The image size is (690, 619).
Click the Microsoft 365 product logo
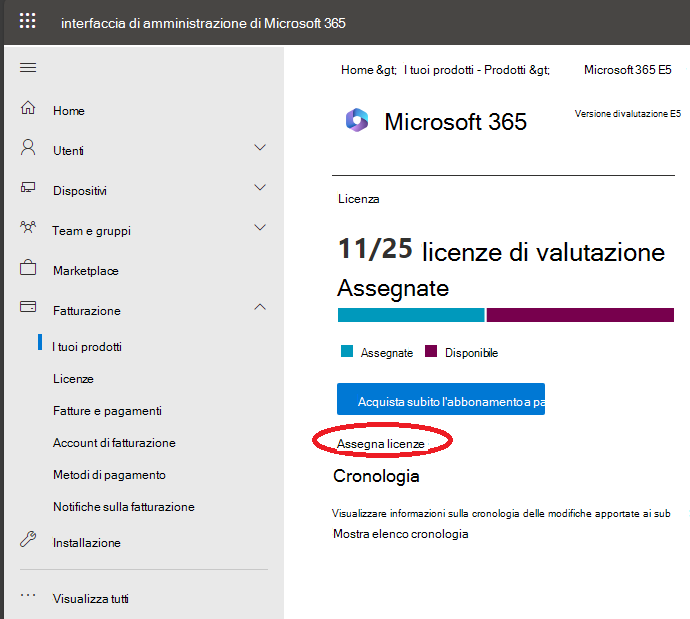[357, 120]
